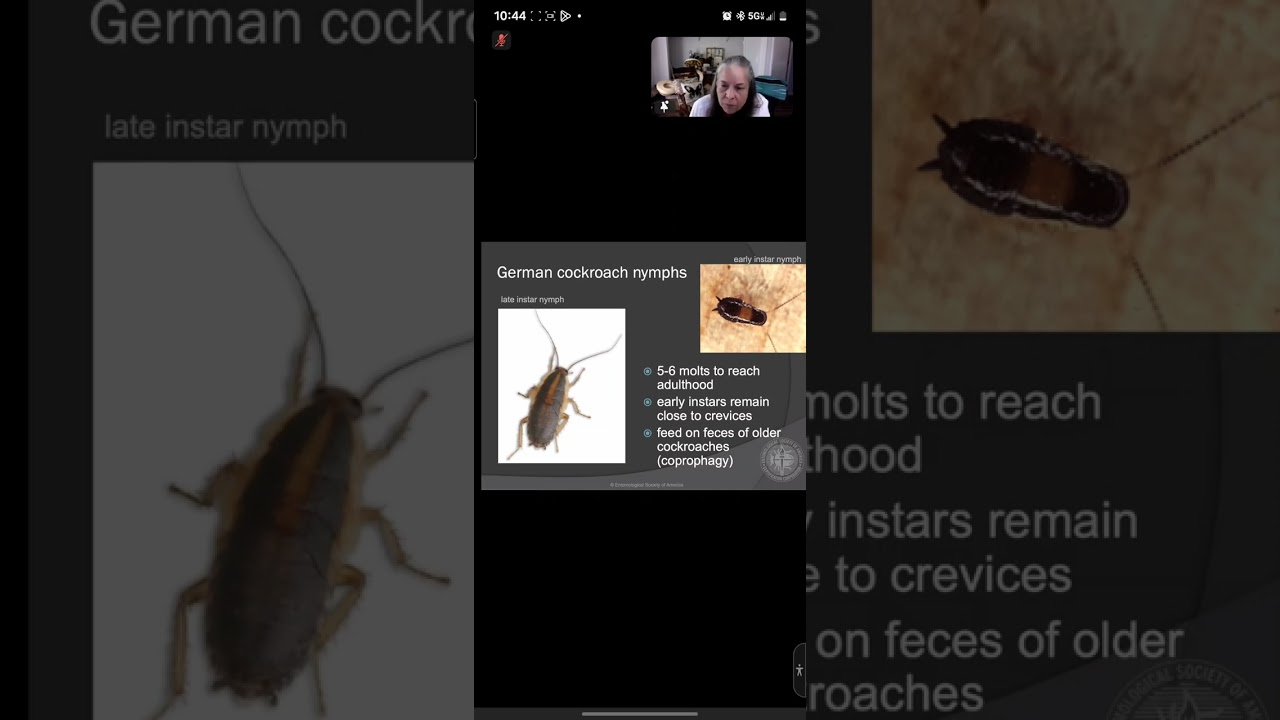
Task: Tap the Bluetooth status bar icon
Action: [x=741, y=16]
